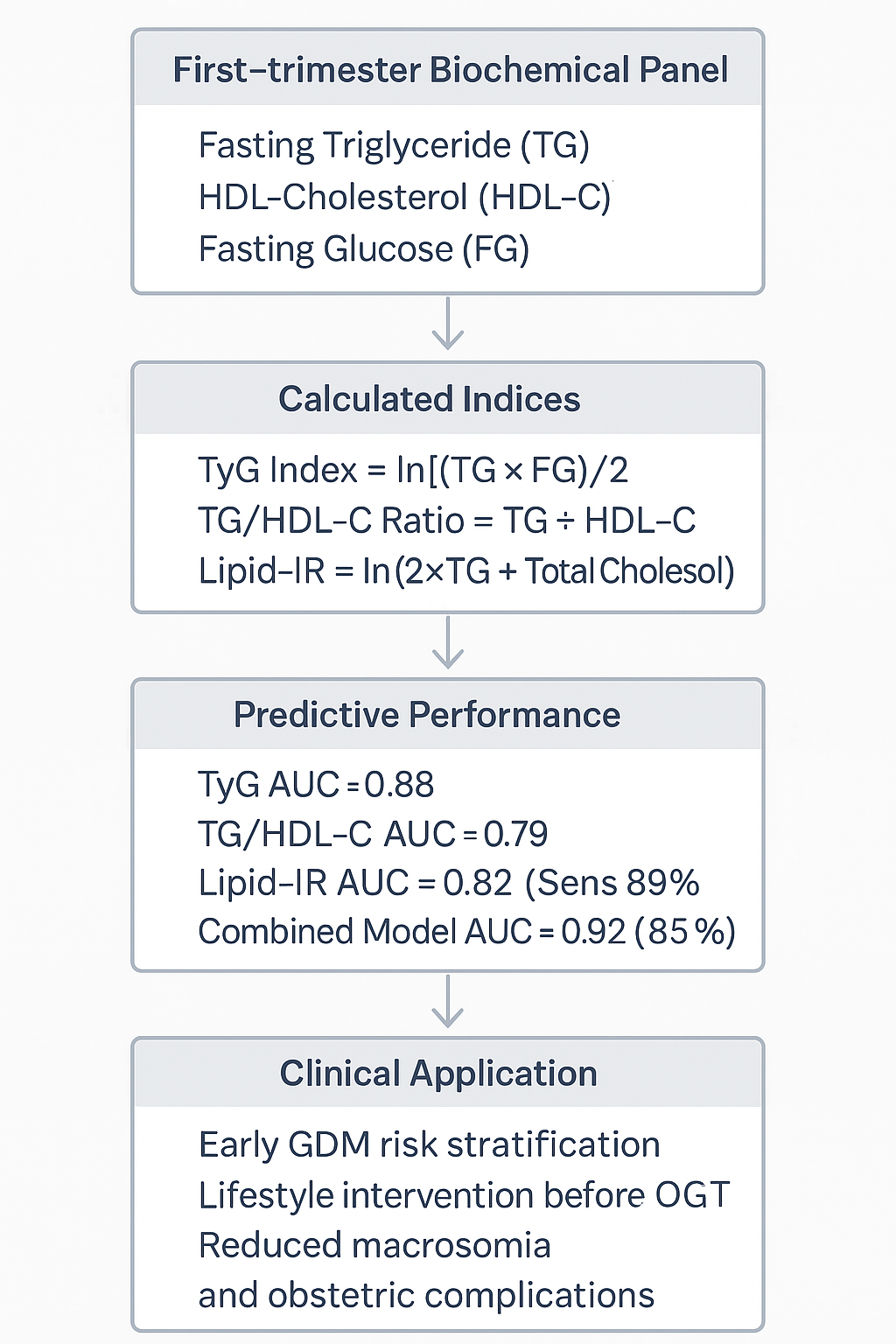Click the Predictive Performance header
896x1344 pixels.
pyautogui.click(x=427, y=715)
